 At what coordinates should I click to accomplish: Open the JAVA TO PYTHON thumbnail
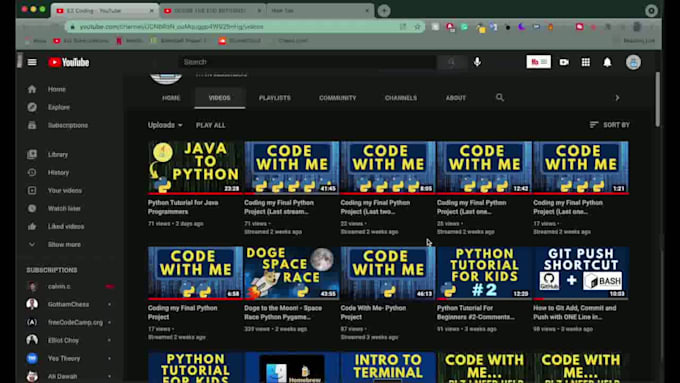195,167
